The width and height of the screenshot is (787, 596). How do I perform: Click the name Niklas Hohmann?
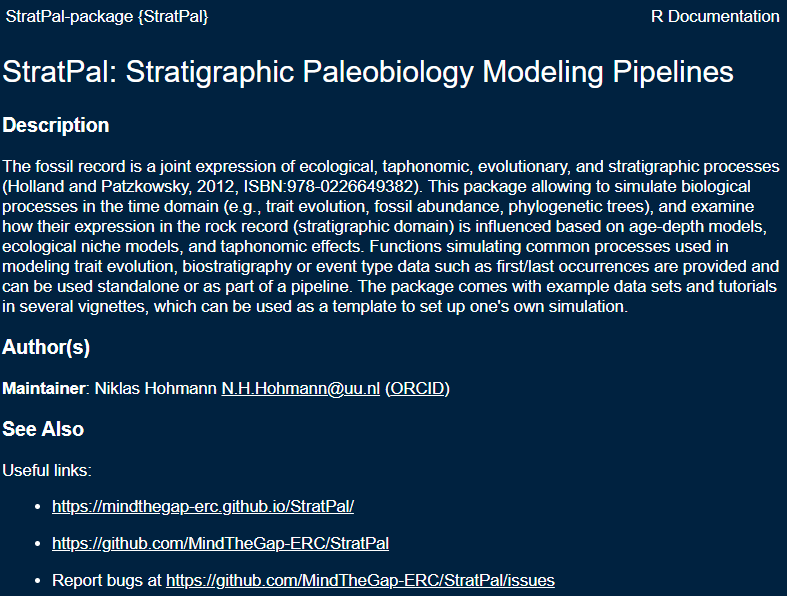155,388
